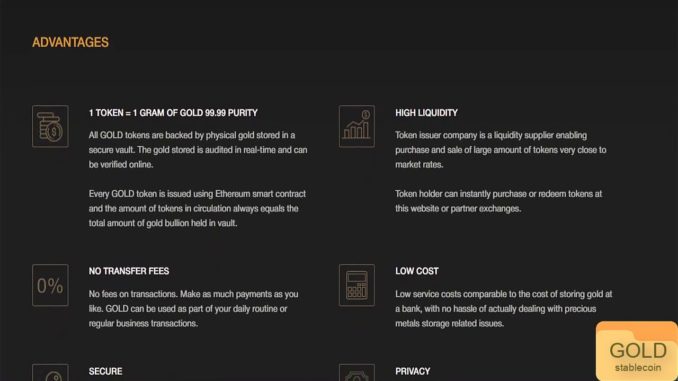Click the liquidity supplier description text

[x=501, y=150]
